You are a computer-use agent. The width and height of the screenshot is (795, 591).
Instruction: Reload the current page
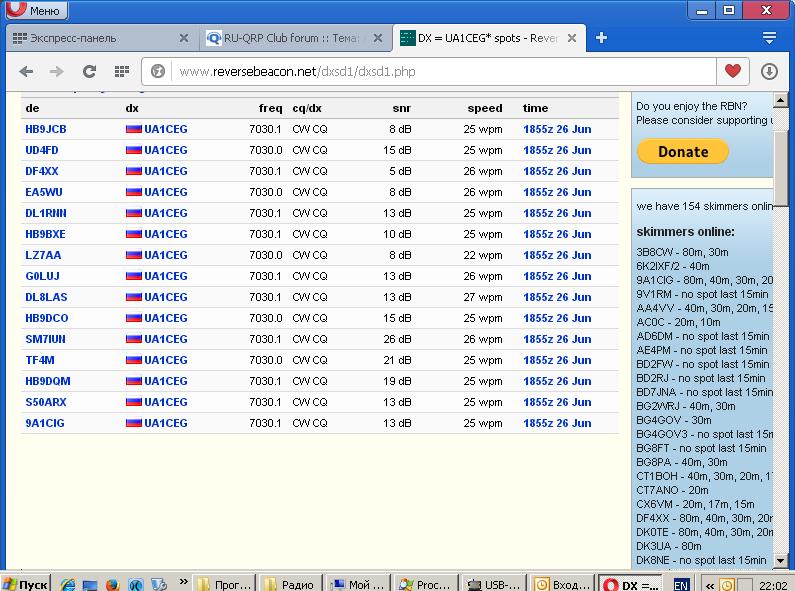89,72
